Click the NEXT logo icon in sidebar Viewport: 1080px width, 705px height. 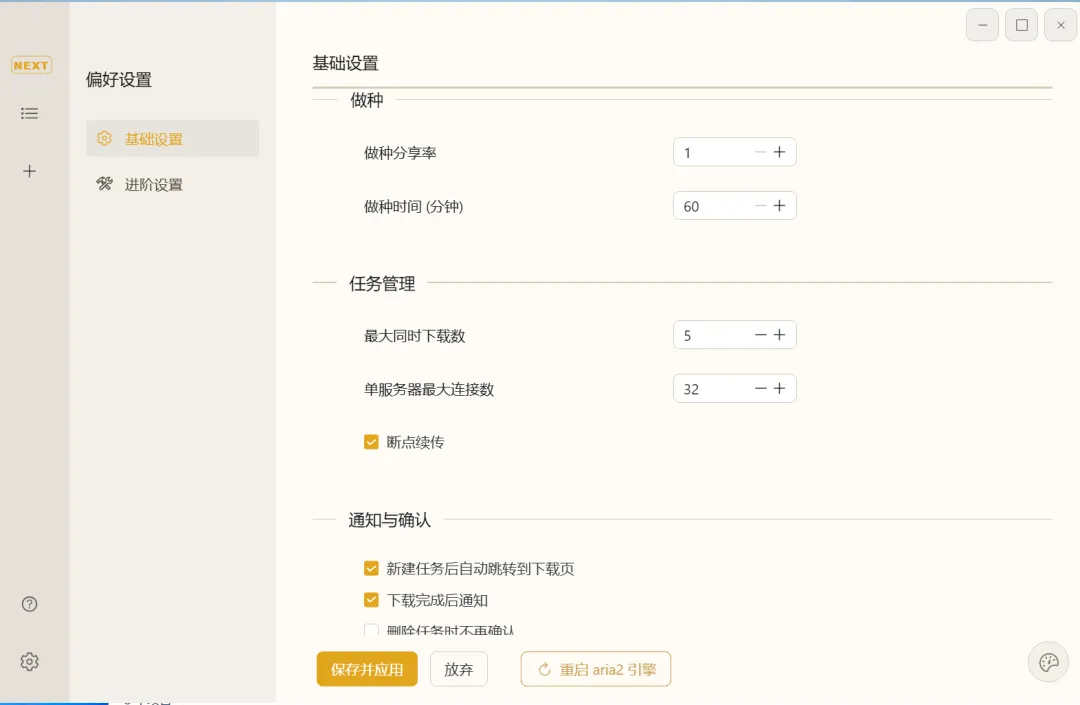click(x=31, y=65)
